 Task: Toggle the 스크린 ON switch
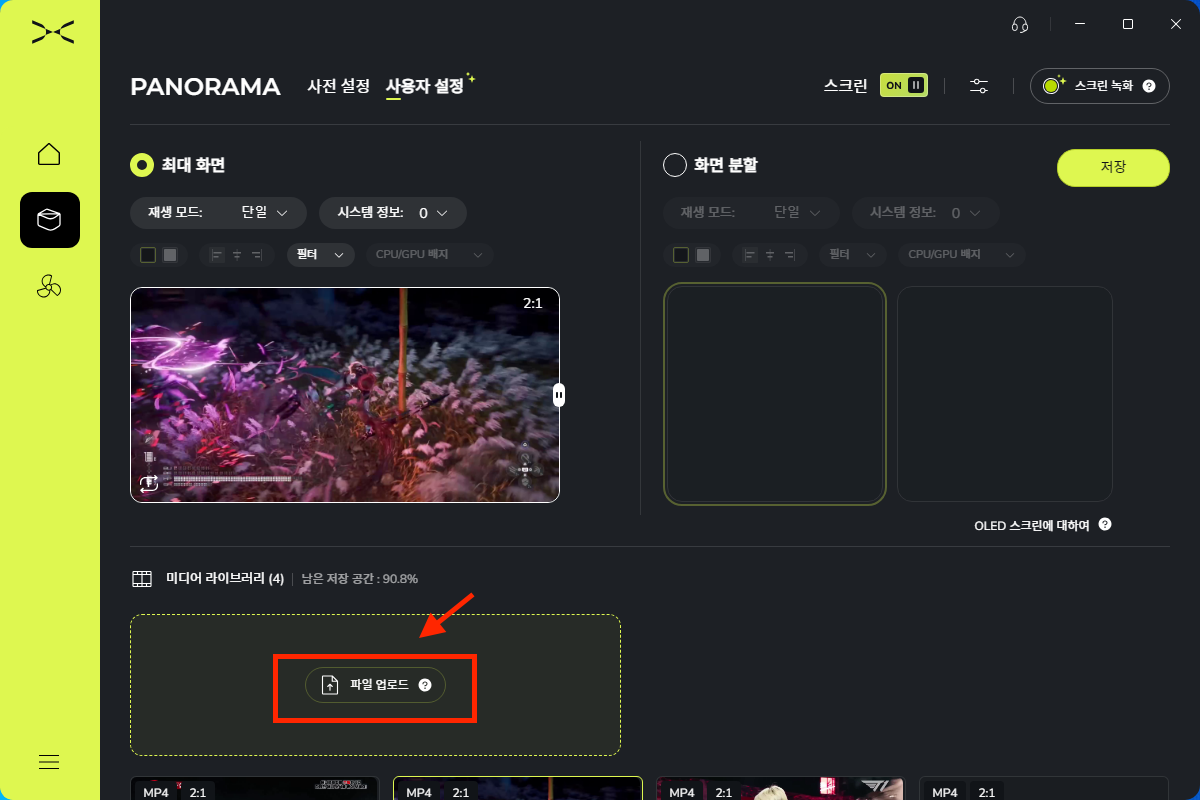(903, 85)
